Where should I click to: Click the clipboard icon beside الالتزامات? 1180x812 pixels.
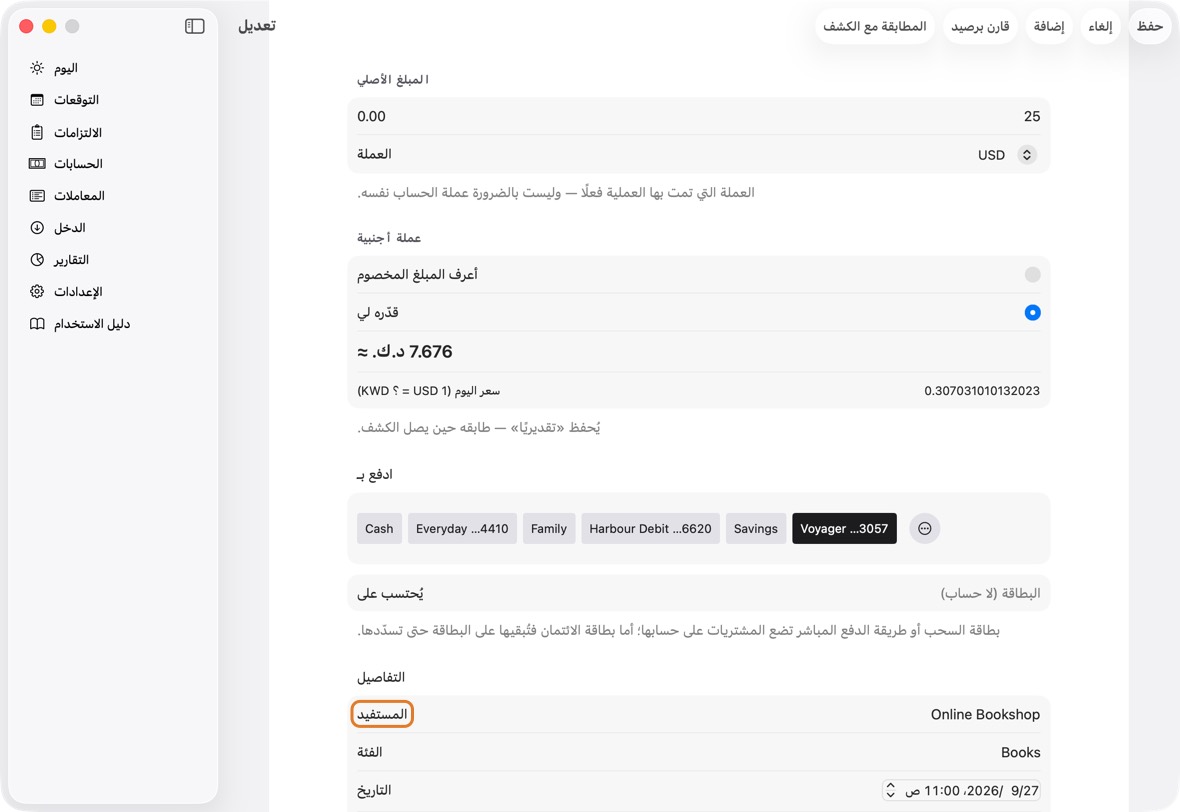[37, 132]
